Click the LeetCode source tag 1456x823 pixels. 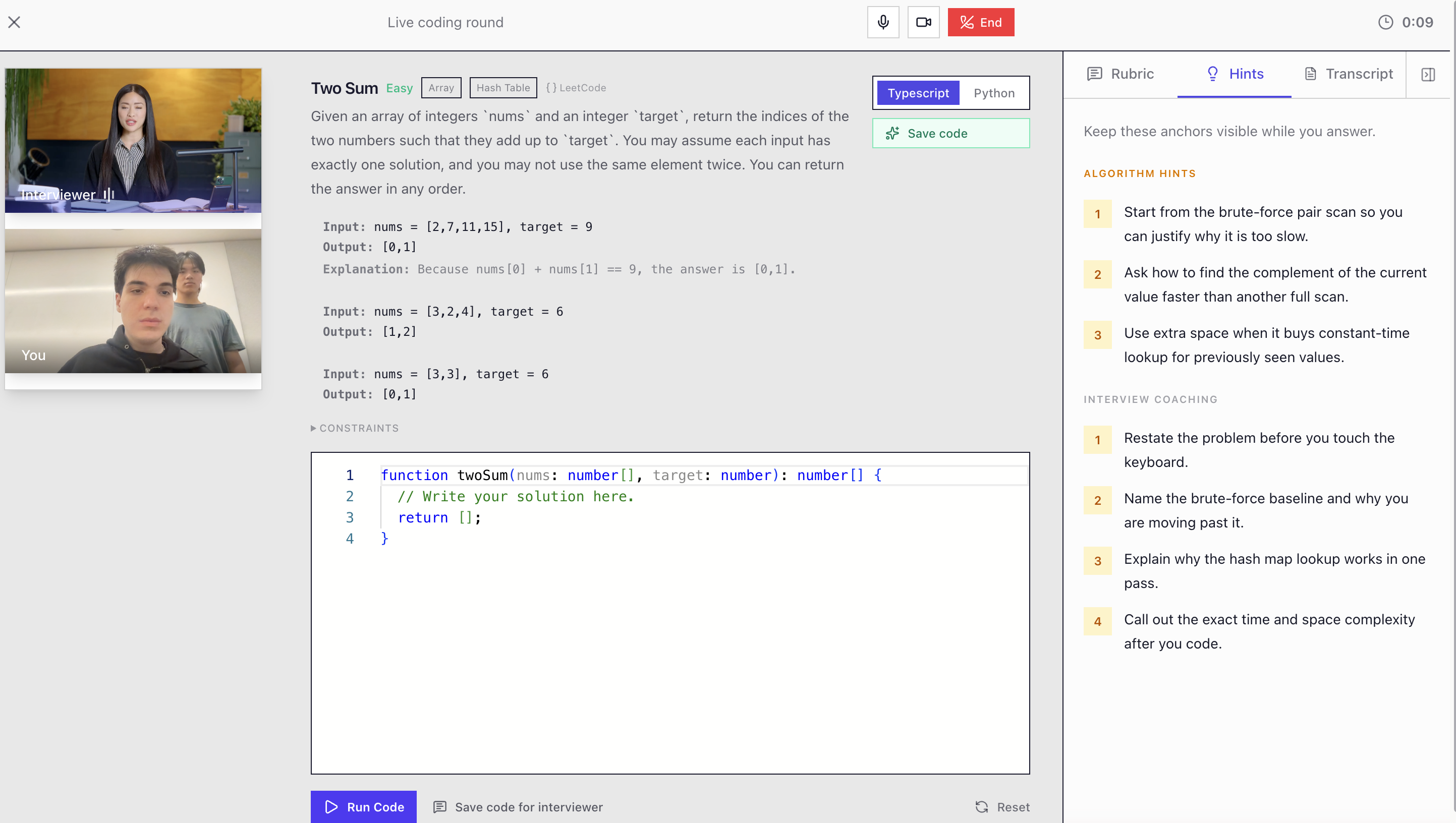(x=576, y=88)
